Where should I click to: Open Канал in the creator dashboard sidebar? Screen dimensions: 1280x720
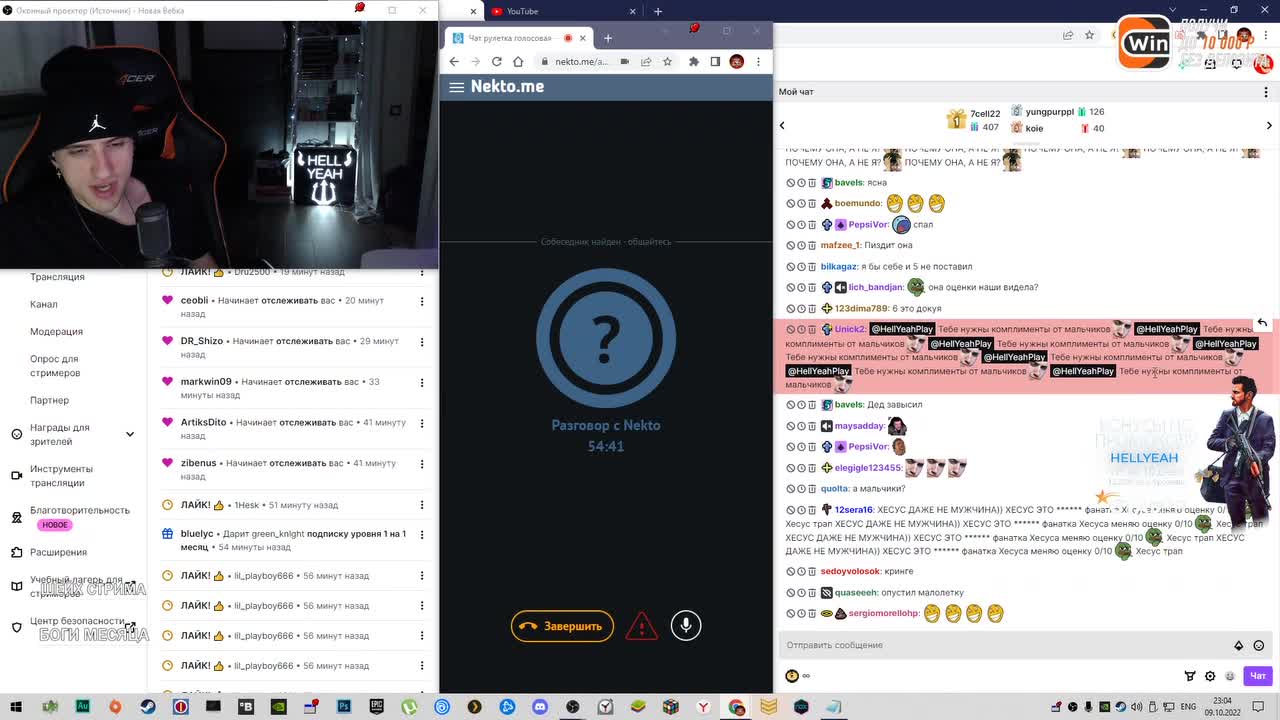pos(44,304)
